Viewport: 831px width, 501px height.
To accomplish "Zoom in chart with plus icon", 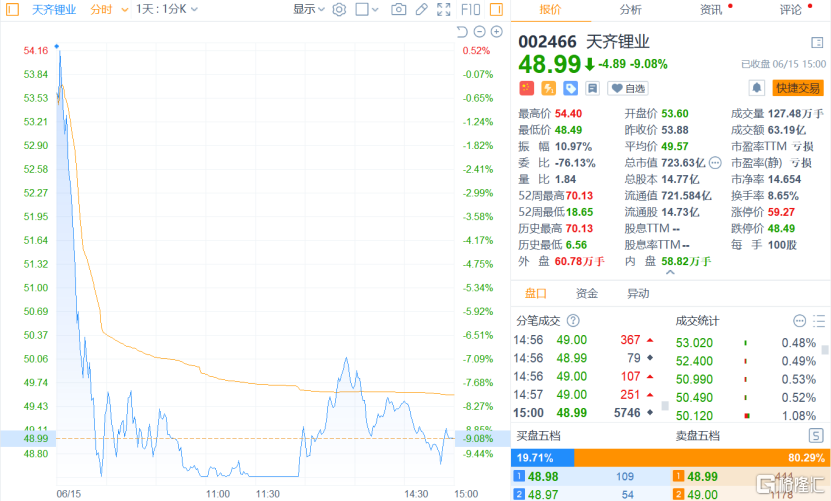I will [x=497, y=32].
